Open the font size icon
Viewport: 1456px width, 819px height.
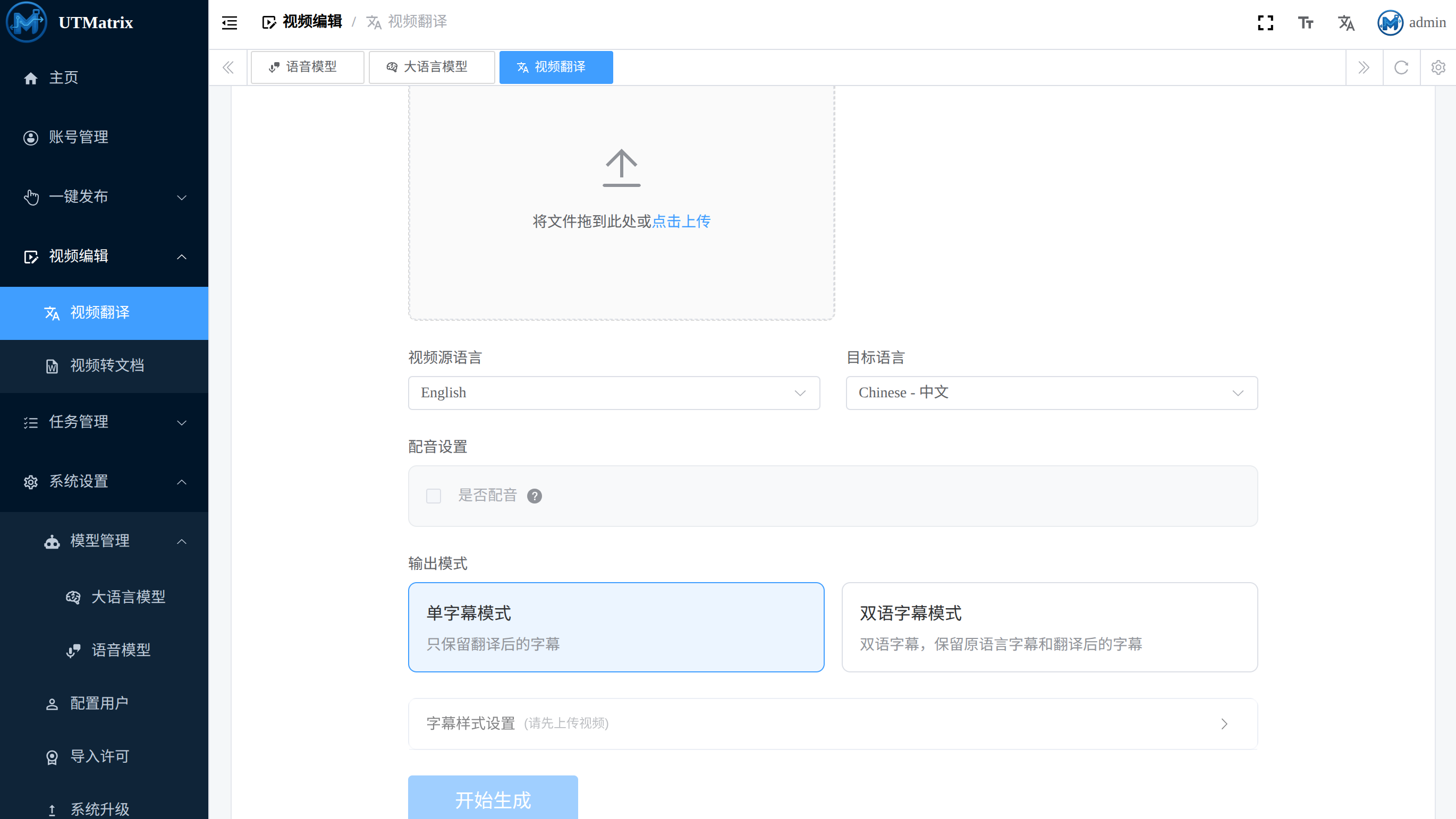(x=1306, y=23)
